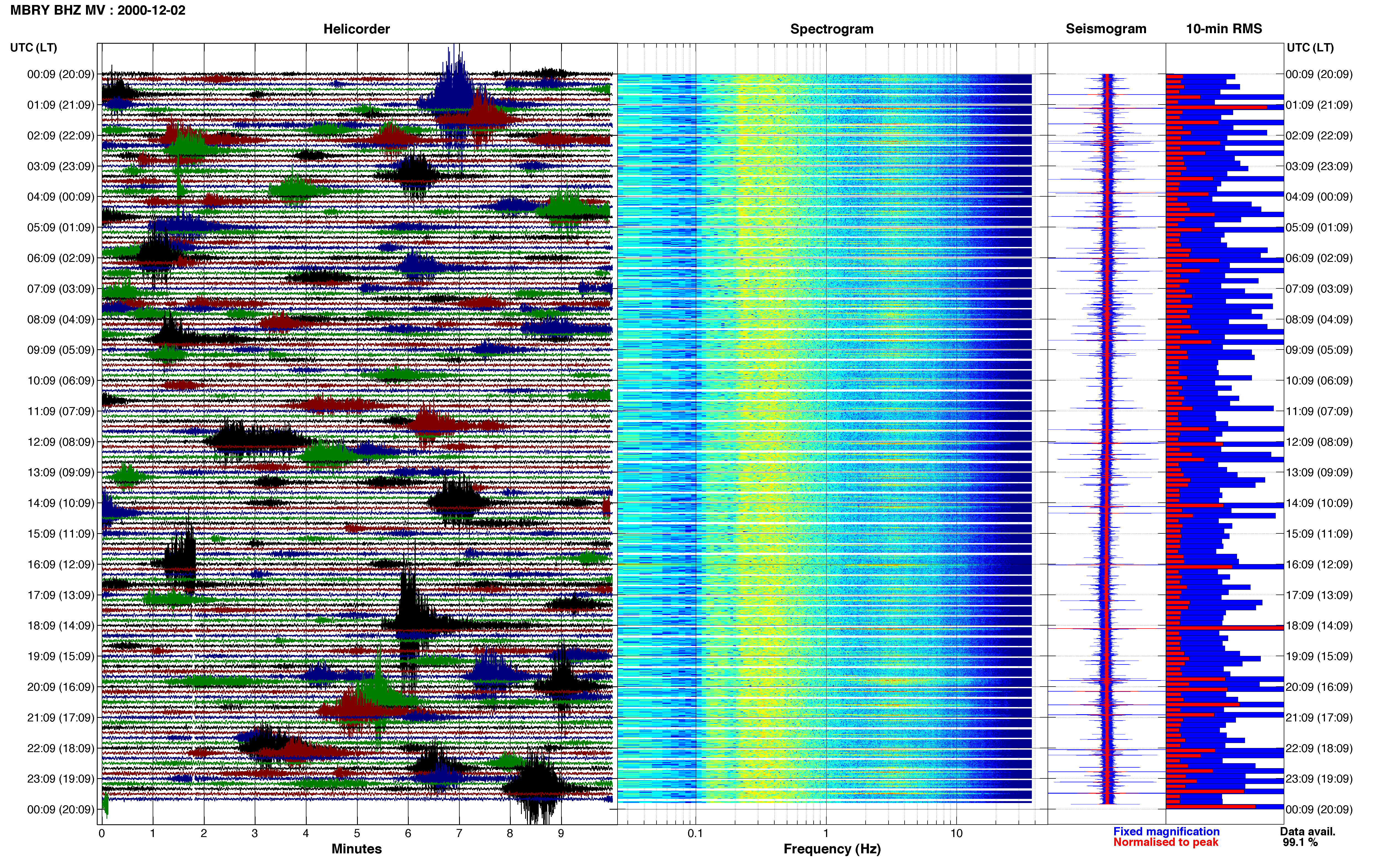Click the left '17:09 (13:09)' time label
Screen dimensions: 1388x868
point(60,595)
